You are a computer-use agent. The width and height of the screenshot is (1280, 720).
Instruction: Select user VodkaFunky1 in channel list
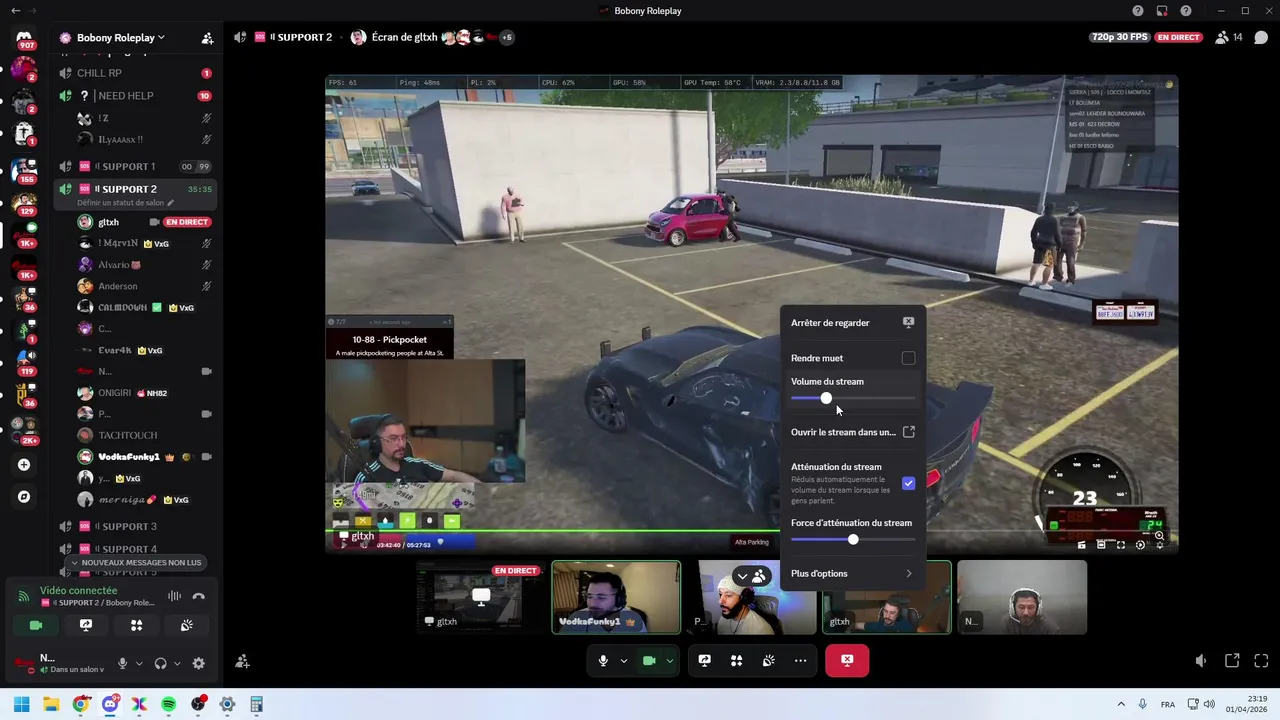(144, 457)
